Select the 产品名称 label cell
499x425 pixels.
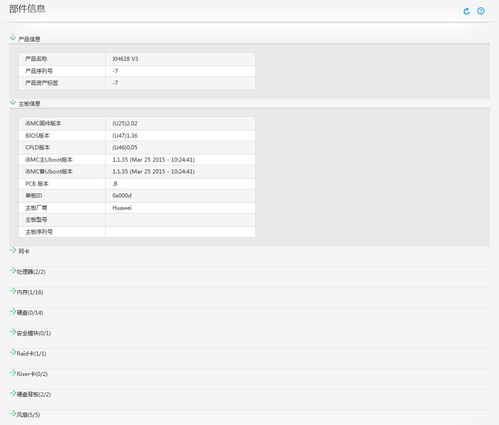point(62,59)
